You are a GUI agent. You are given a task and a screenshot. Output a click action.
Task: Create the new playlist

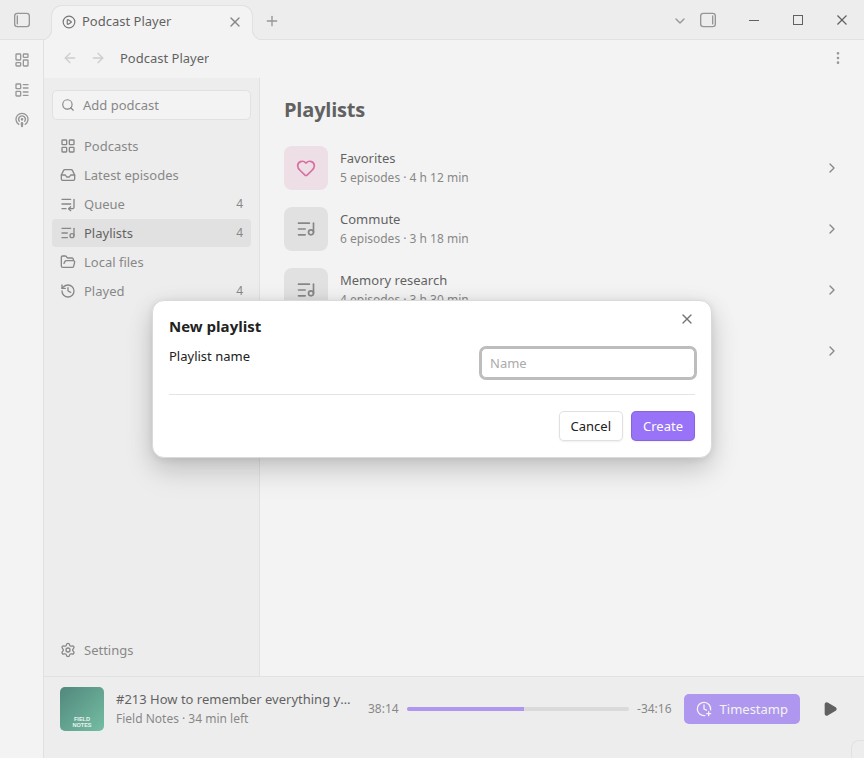coord(662,426)
